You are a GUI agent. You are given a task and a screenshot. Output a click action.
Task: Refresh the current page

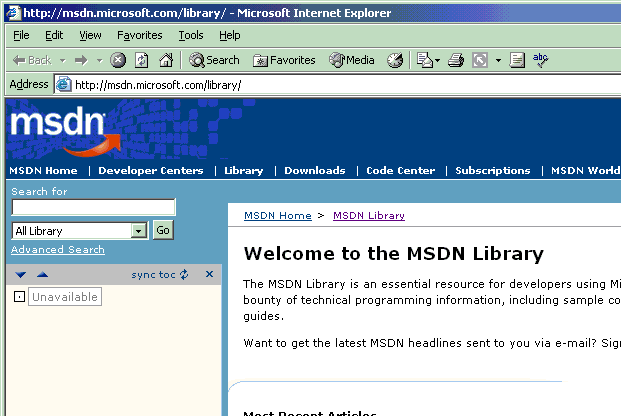pos(142,60)
